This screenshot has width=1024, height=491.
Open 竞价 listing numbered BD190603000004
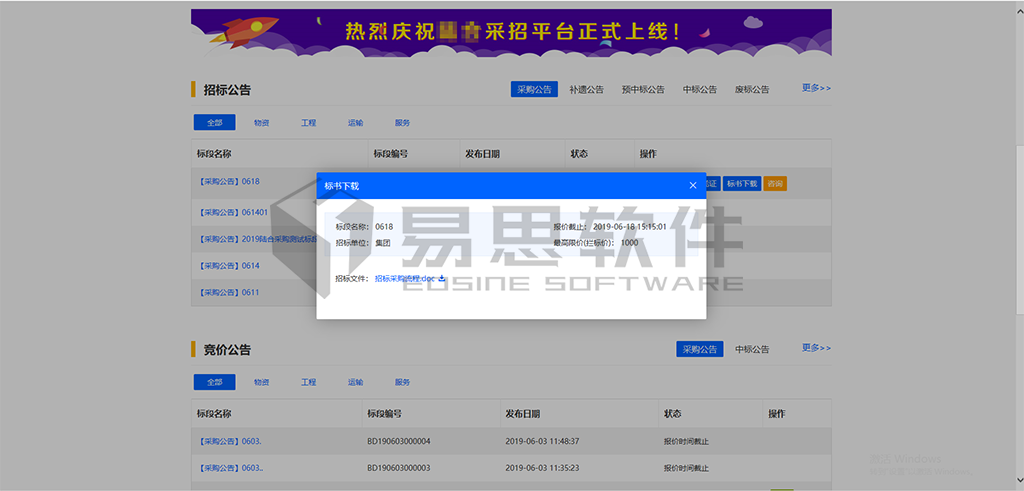(x=229, y=440)
